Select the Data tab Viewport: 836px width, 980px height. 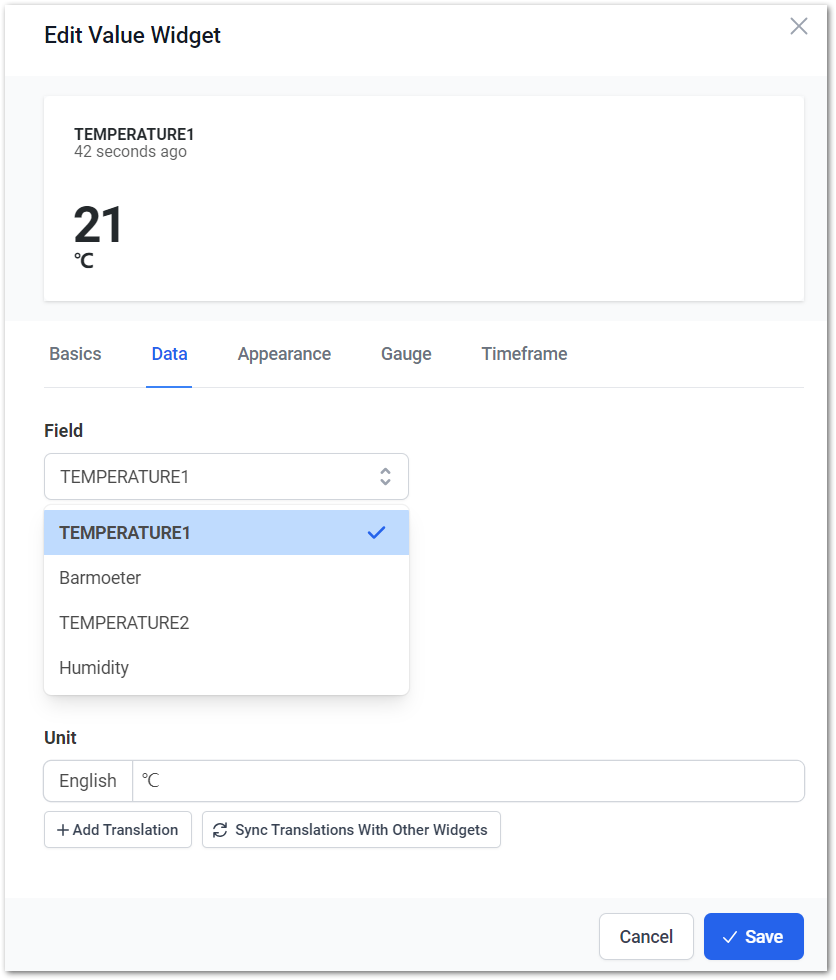169,354
